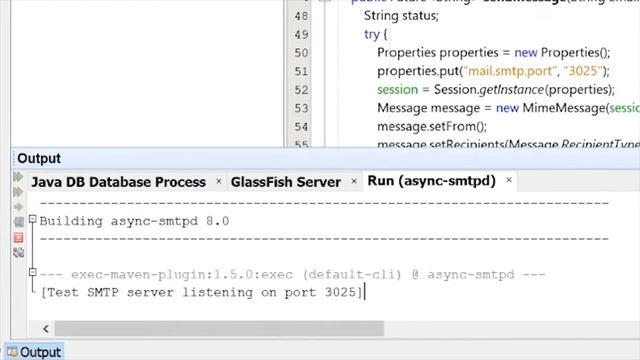This screenshot has width=640, height=360.
Task: Collapse the Building async-smtpd 8.0 fold
Action: (33, 219)
